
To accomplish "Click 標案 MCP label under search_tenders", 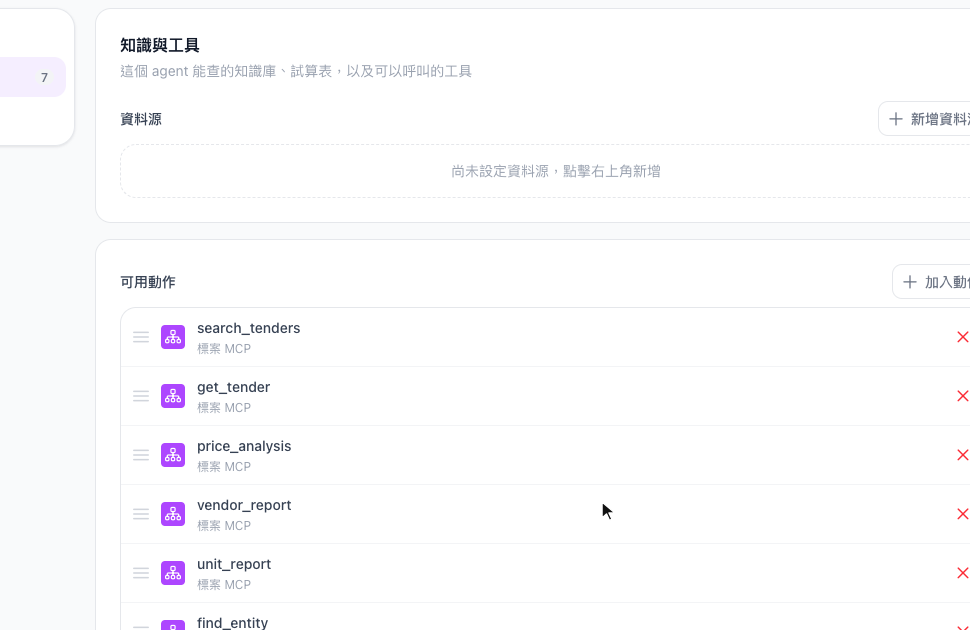I will pos(224,348).
